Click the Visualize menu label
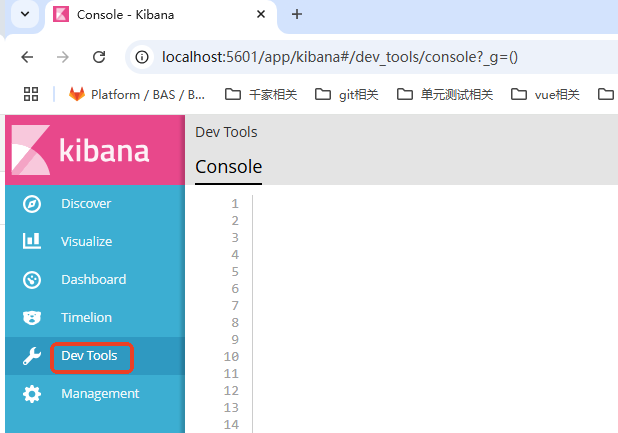The height and width of the screenshot is (433, 618). point(86,242)
